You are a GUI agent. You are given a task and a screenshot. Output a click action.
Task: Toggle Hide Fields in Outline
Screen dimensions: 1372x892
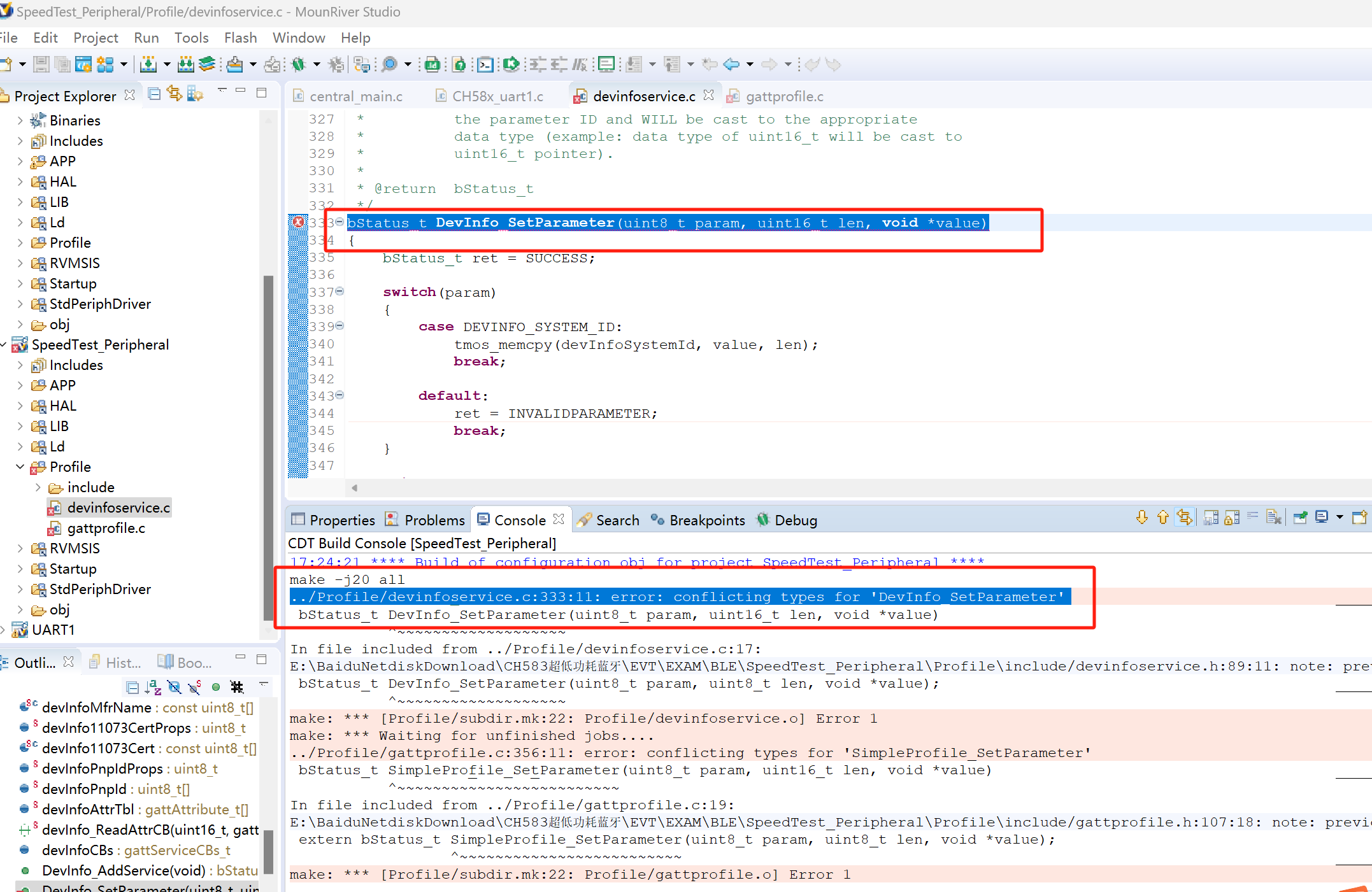point(174,687)
